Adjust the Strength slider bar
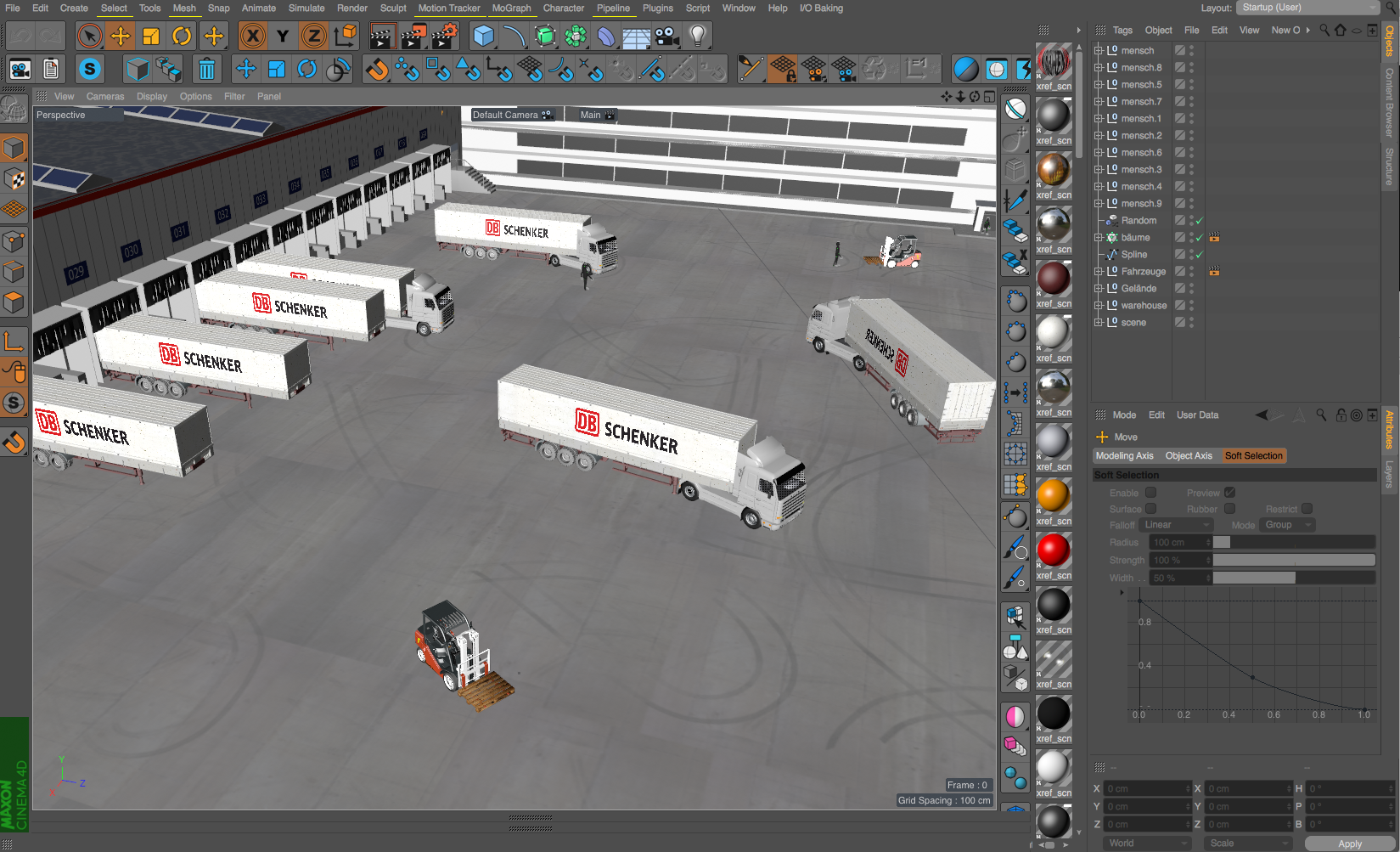This screenshot has width=1400, height=852. coord(1294,560)
